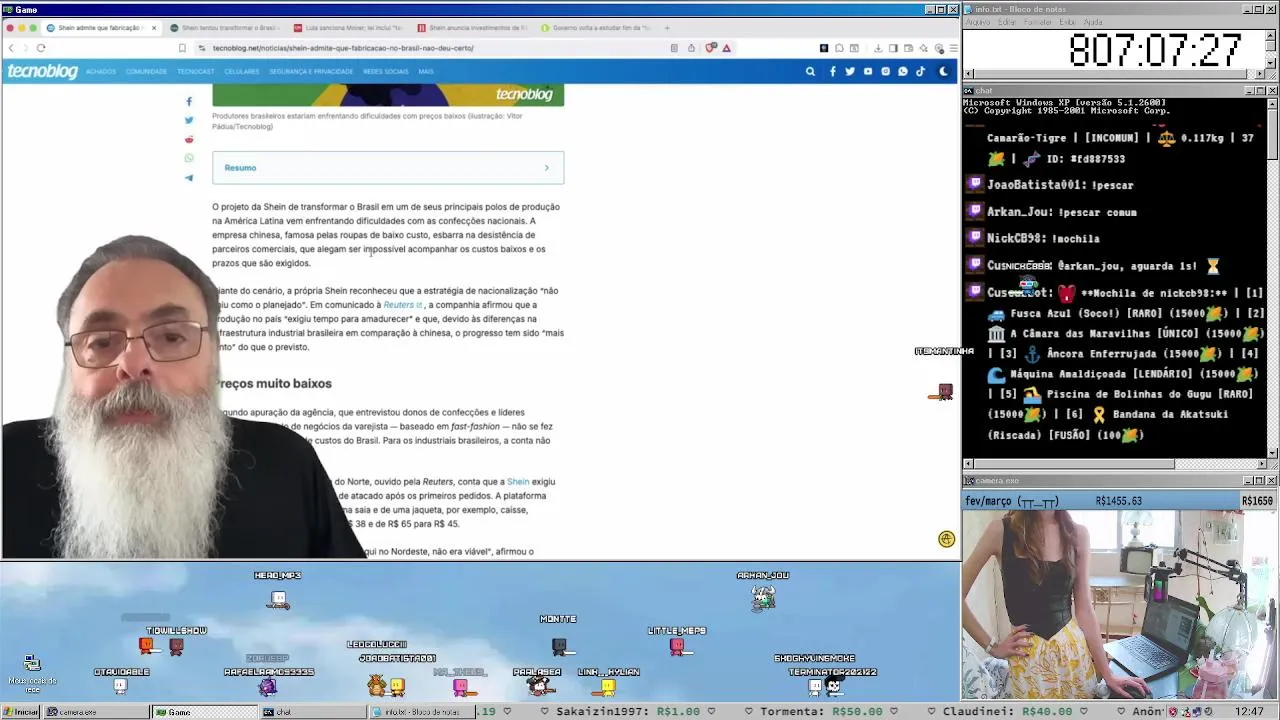
Task: Open Tecnoblog's Facebook icon in header
Action: [x=832, y=71]
